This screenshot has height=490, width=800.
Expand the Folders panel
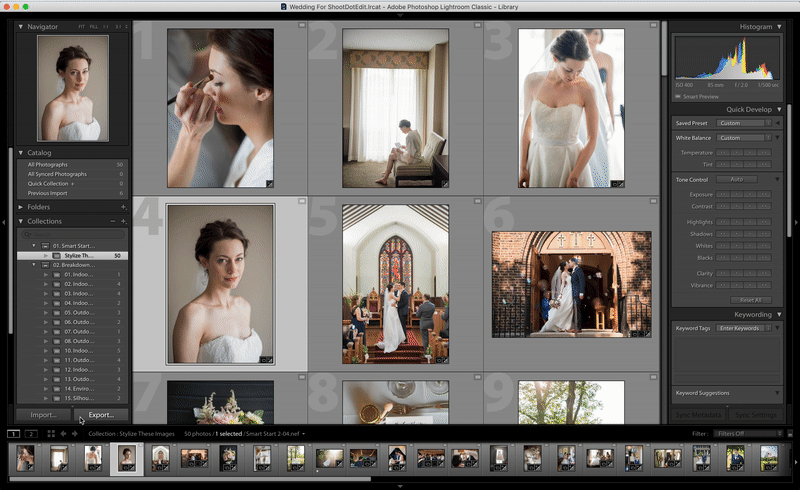21,207
